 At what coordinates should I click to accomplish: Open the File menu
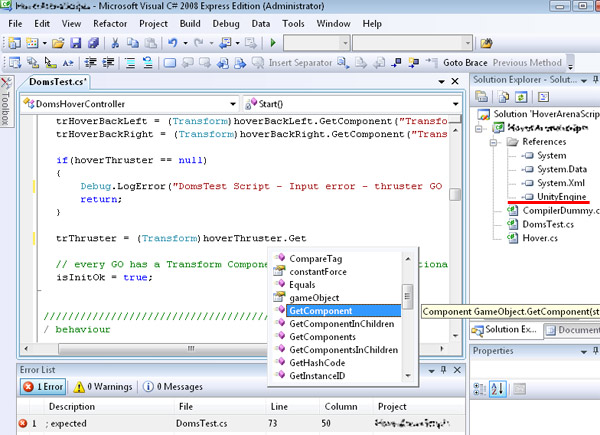pyautogui.click(x=15, y=24)
